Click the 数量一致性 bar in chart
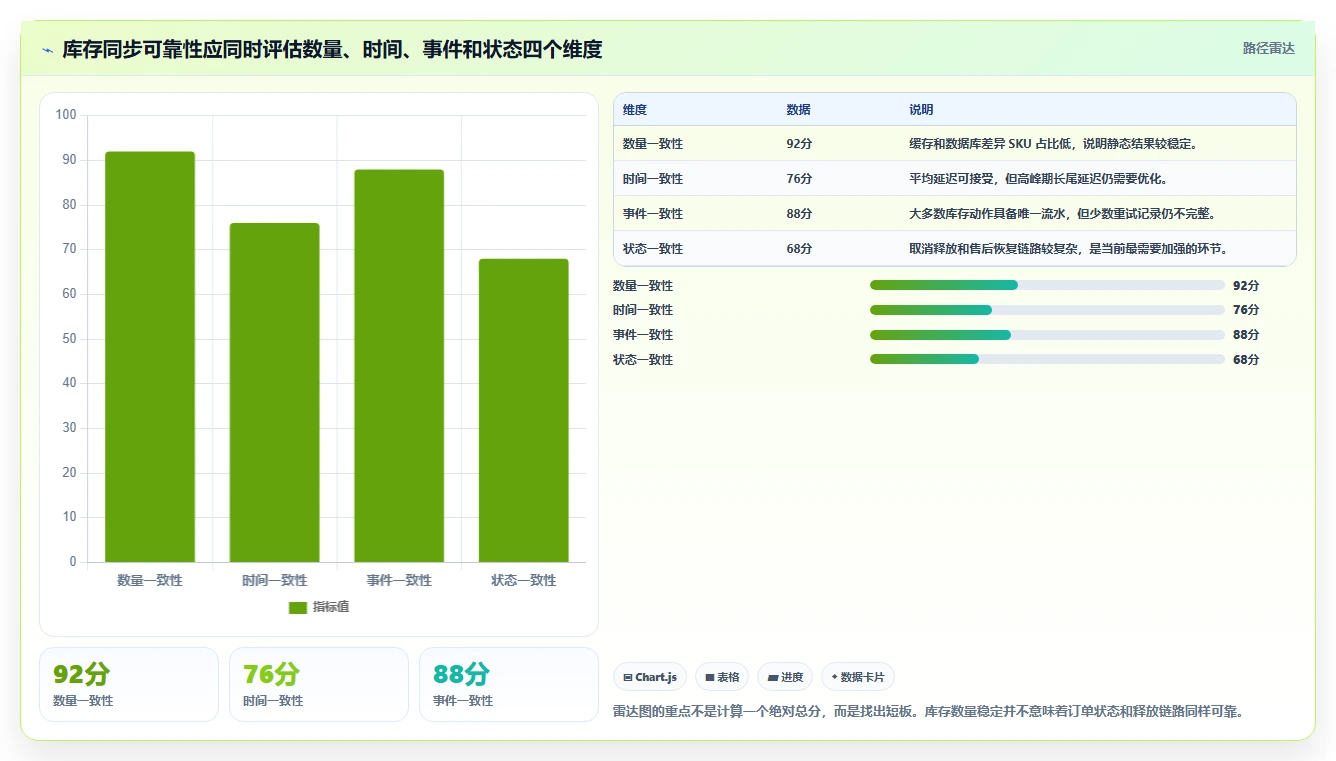1336x761 pixels. pyautogui.click(x=150, y=357)
